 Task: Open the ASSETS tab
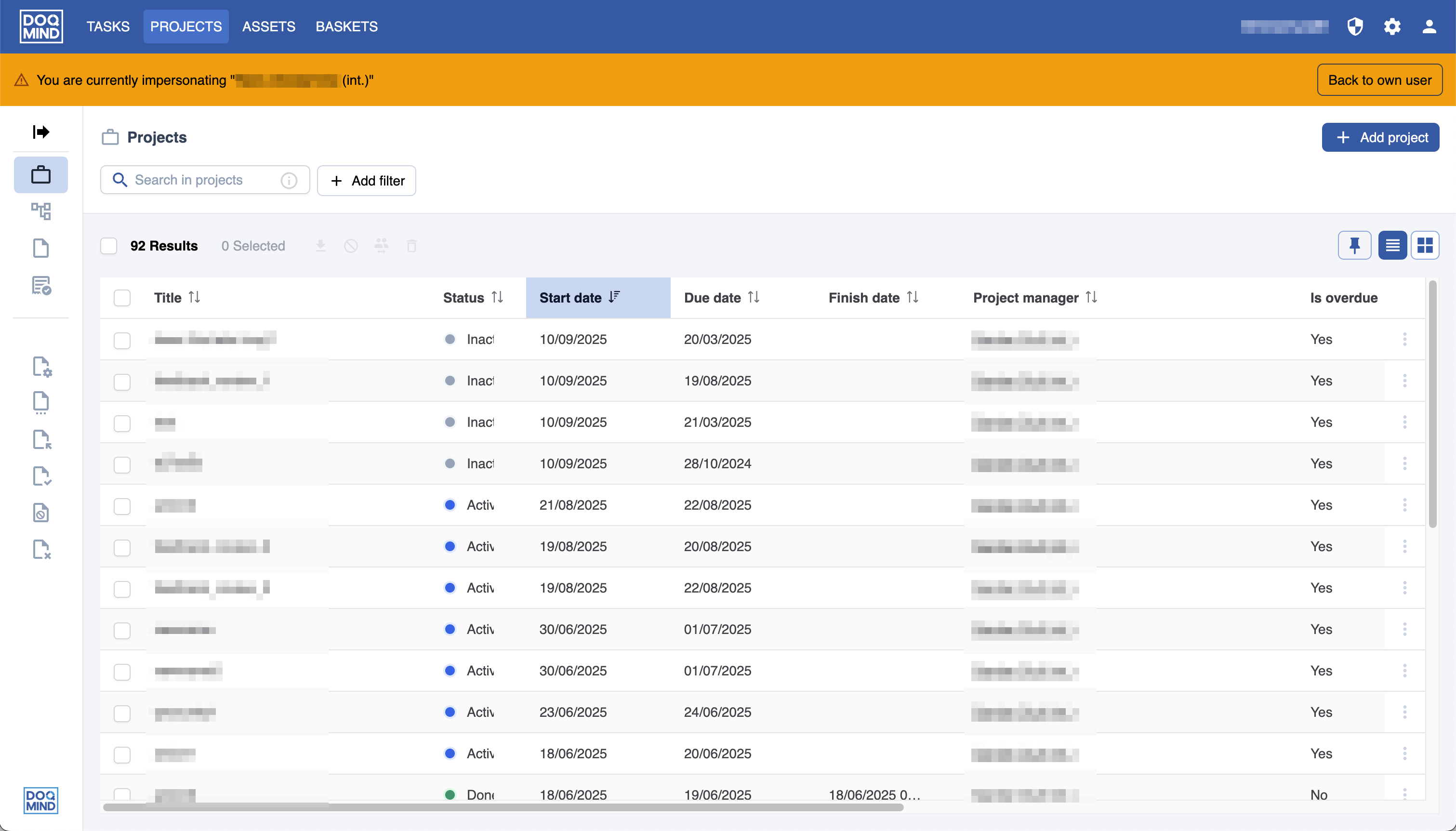pyautogui.click(x=268, y=26)
